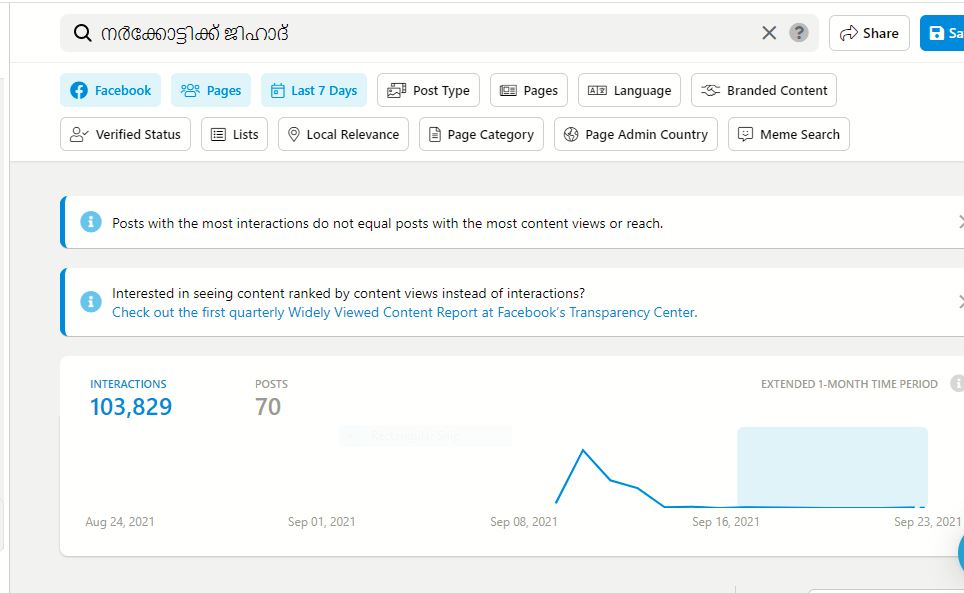Open the Page Admin Country filter
964x593 pixels.
tap(635, 134)
